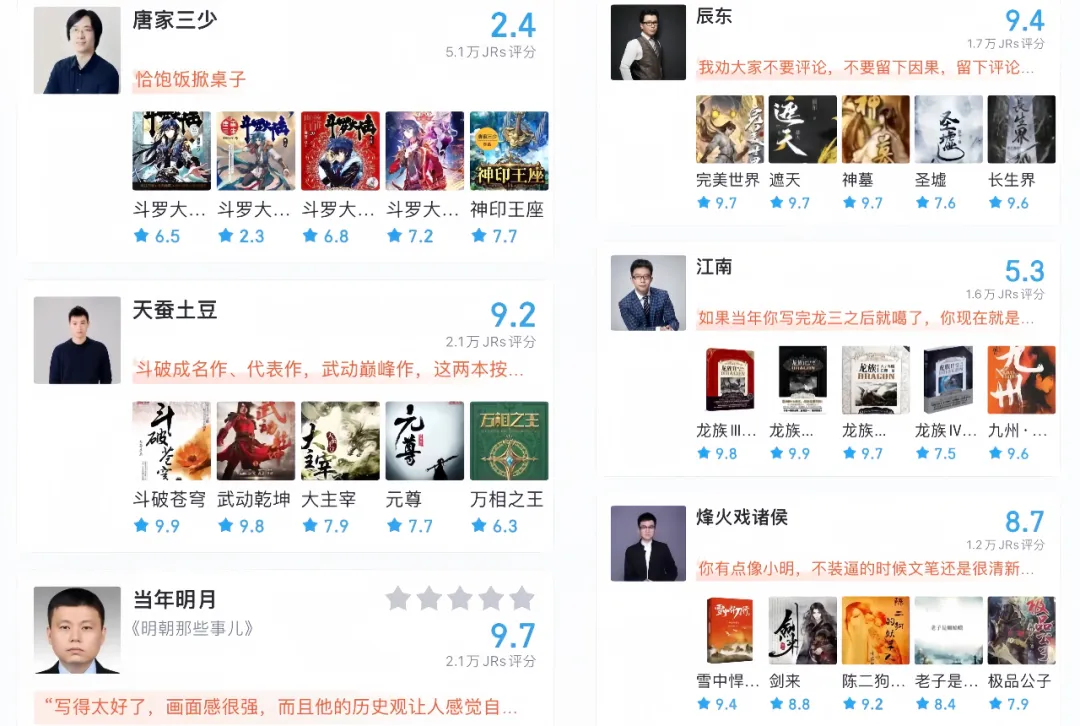
Task: Tap the 万相之王 green cover
Action: point(509,441)
